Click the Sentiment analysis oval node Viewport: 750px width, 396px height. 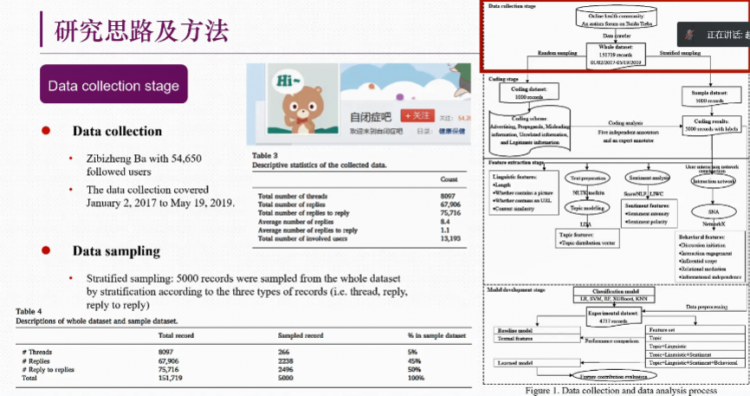(647, 178)
